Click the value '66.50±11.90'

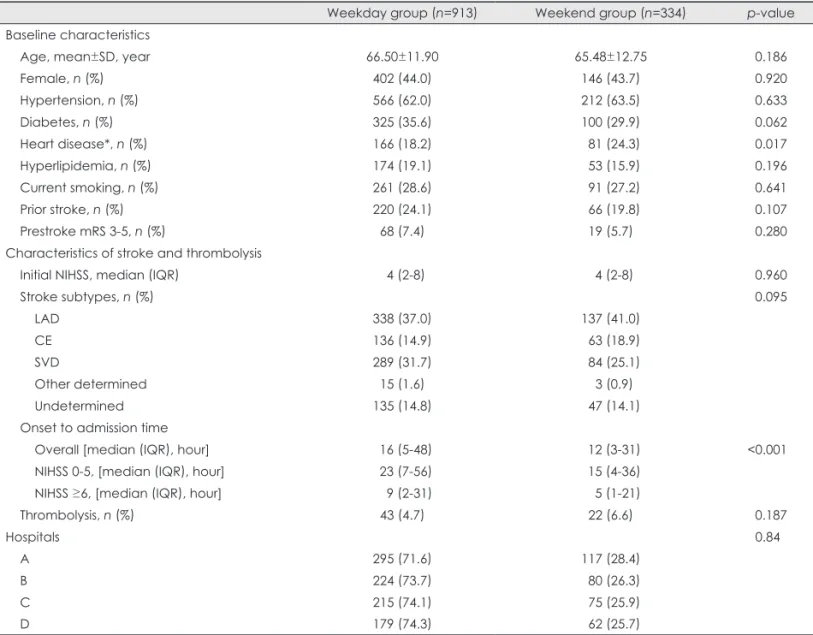click(402, 57)
